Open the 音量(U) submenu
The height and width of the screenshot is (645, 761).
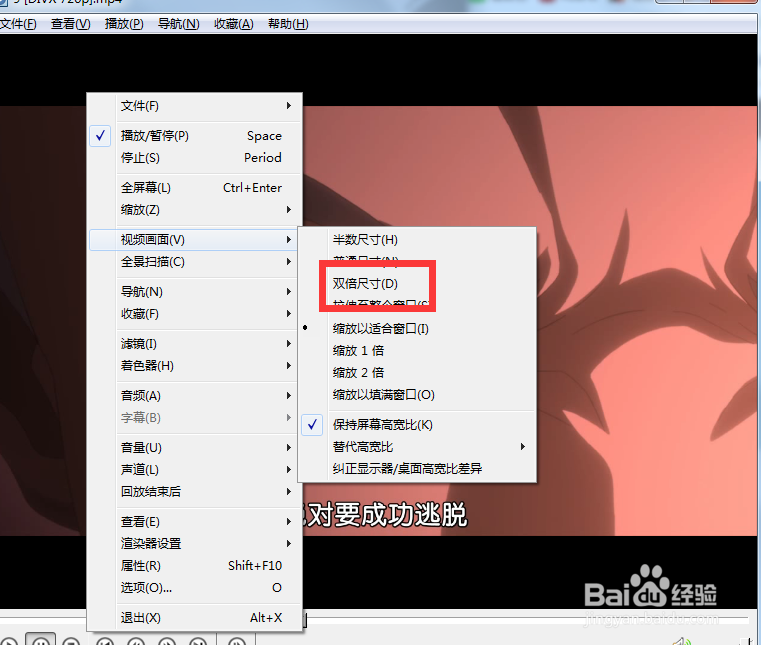click(x=194, y=447)
